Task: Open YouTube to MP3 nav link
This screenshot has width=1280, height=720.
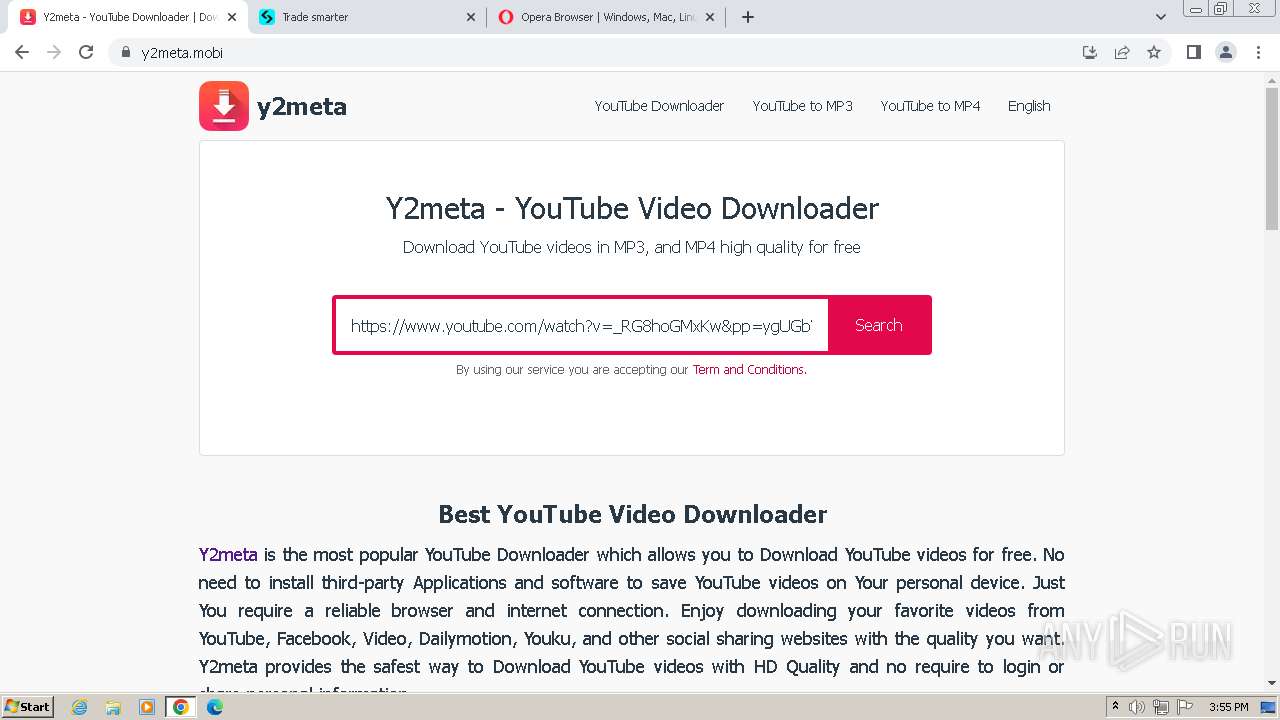Action: pyautogui.click(x=803, y=106)
